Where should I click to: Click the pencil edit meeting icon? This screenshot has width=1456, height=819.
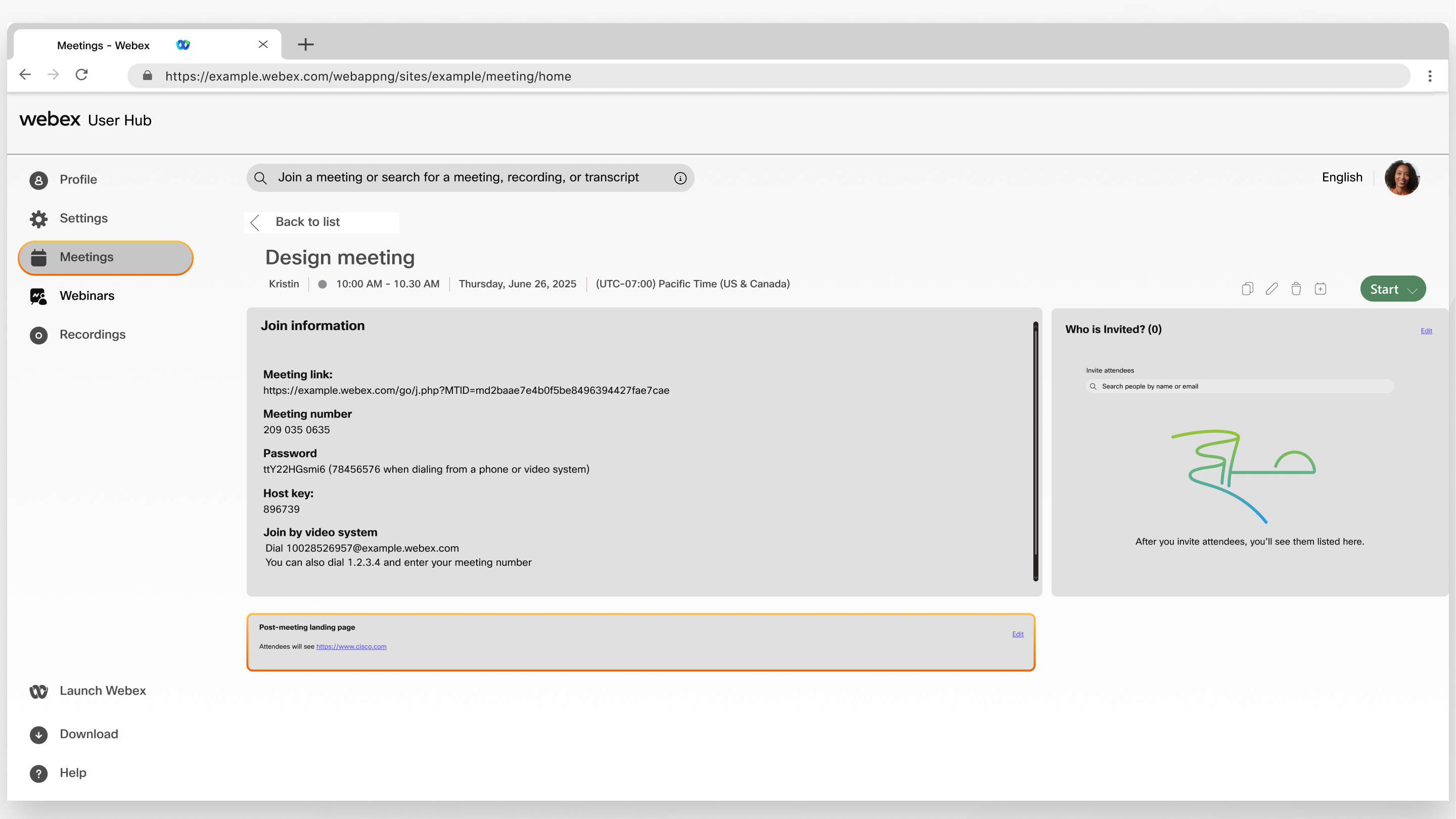1272,289
